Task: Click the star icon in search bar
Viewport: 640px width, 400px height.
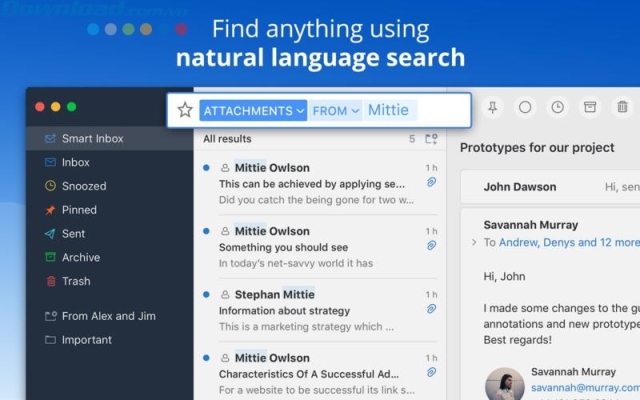Action: (185, 110)
